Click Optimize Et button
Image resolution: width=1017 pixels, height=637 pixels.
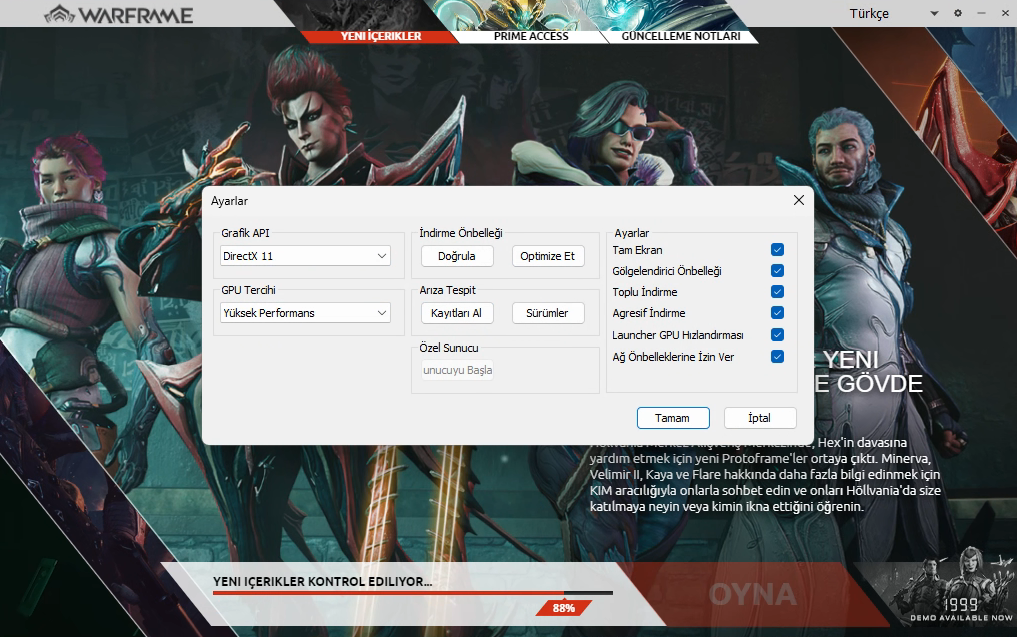click(547, 256)
